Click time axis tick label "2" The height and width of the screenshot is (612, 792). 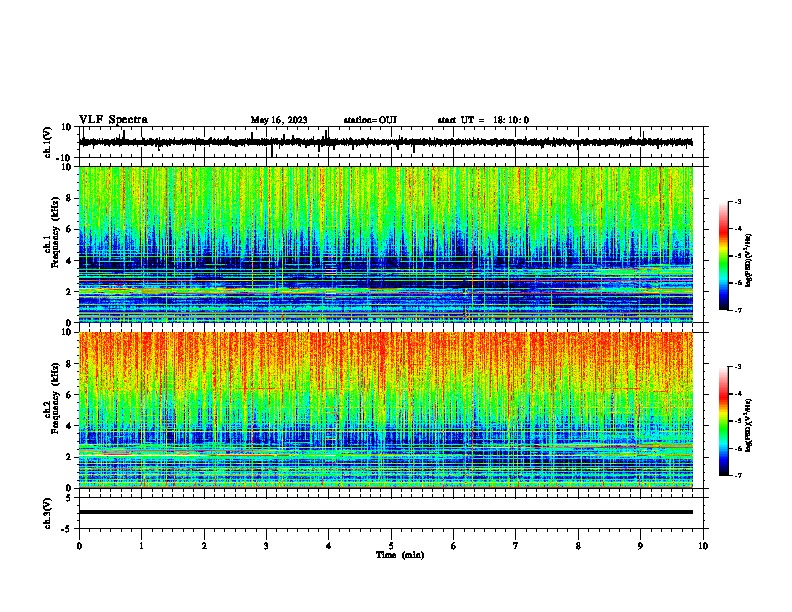(204, 546)
